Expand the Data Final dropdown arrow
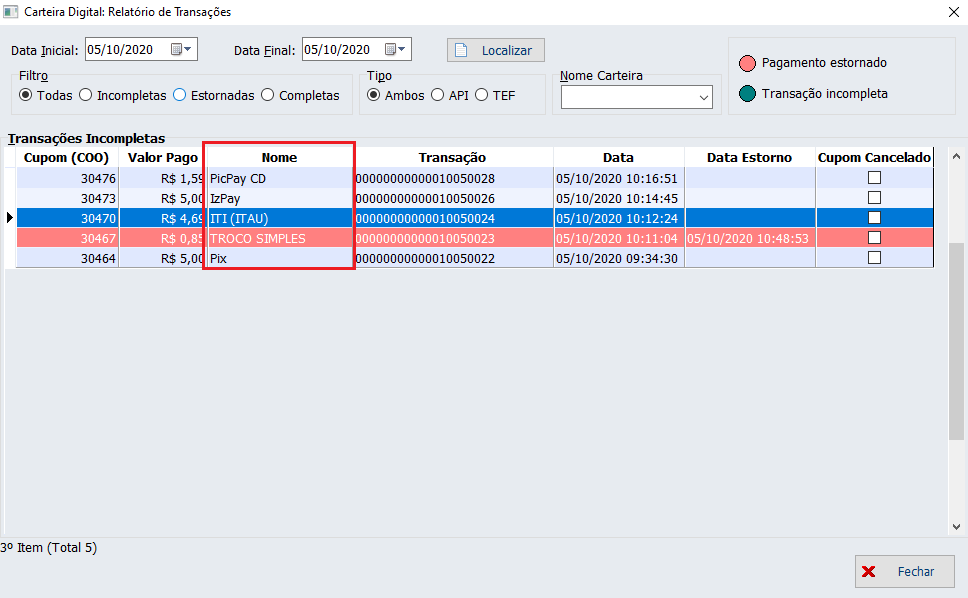Screen dimensions: 968x598 point(403,50)
